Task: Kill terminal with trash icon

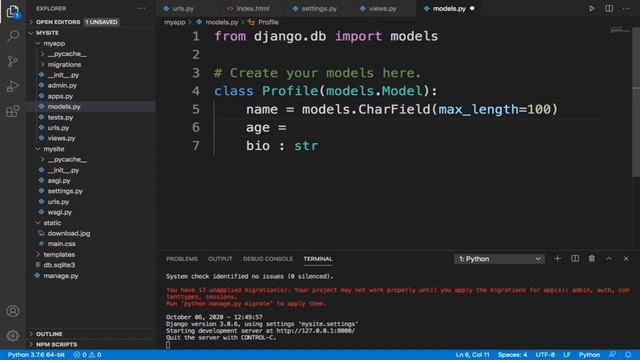Action: (591, 259)
